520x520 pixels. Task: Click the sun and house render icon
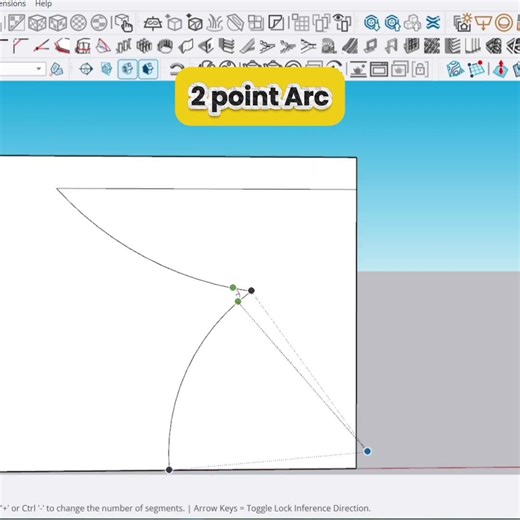pos(463,23)
